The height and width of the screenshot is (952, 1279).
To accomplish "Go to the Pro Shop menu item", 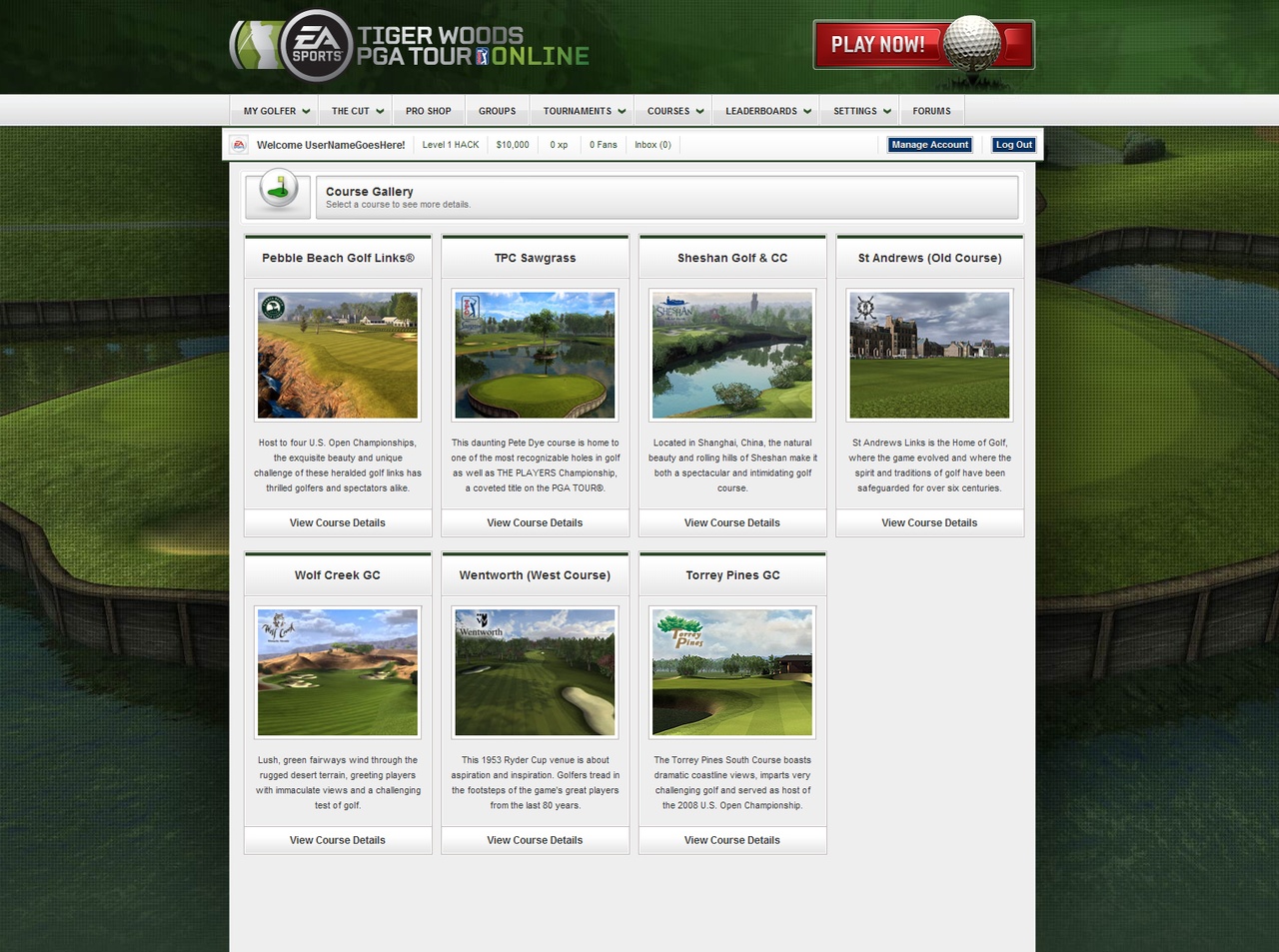I will [x=428, y=111].
